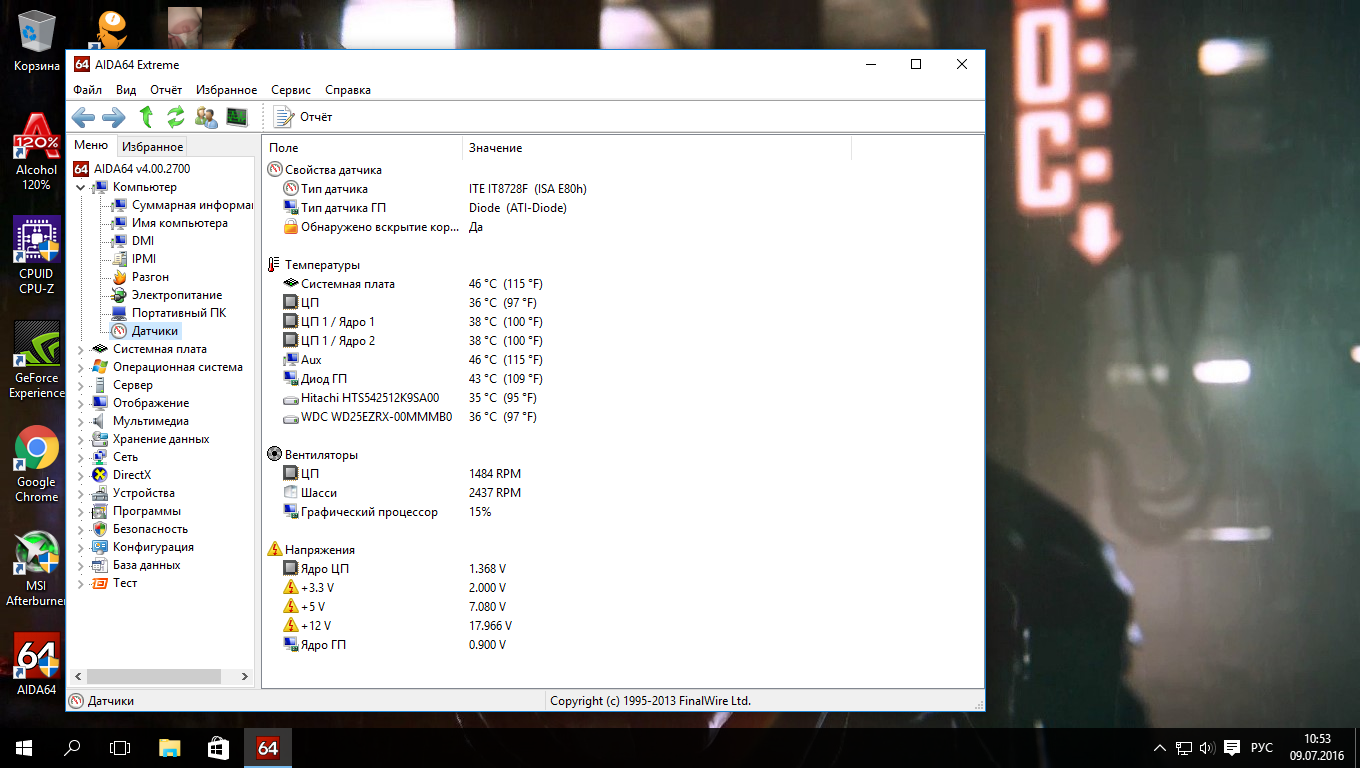Open File Explorer from the taskbar
1360x768 pixels.
170,748
